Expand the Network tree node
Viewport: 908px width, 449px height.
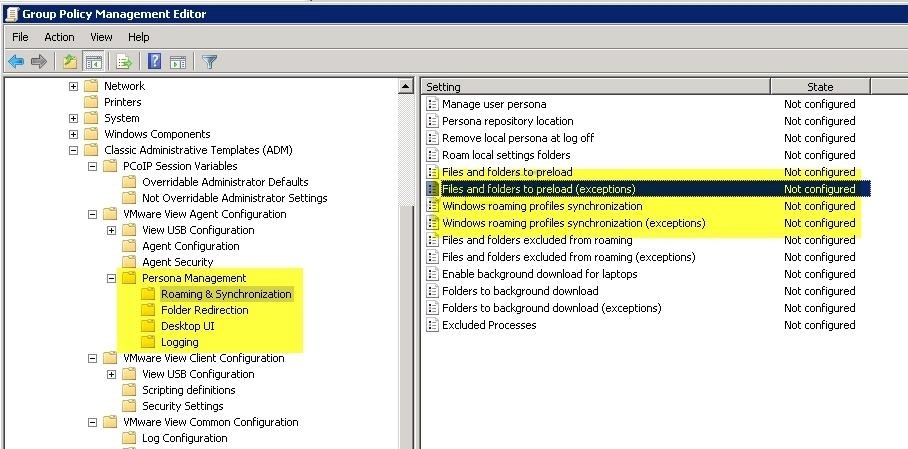point(74,86)
